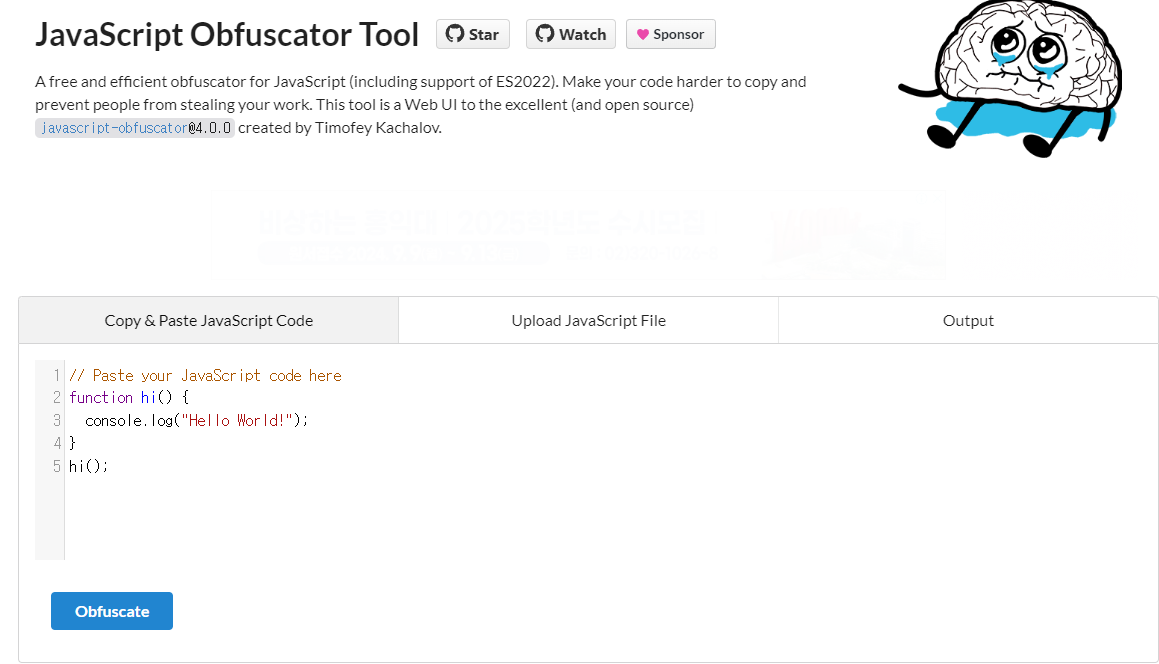Viewport: 1159px width, 664px height.
Task: Switch to Copy & Paste JavaScript Code tab
Action: tap(208, 320)
